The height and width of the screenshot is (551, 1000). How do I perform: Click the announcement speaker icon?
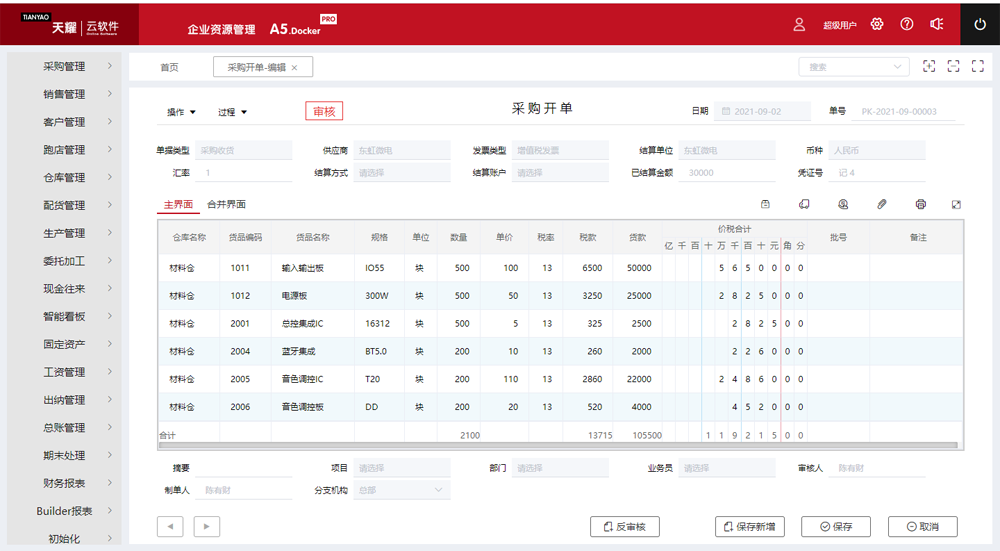(937, 24)
